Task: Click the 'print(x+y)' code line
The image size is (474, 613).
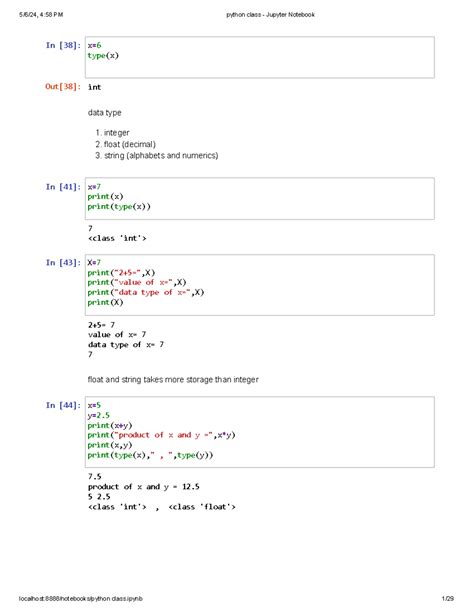Action: pyautogui.click(x=110, y=425)
